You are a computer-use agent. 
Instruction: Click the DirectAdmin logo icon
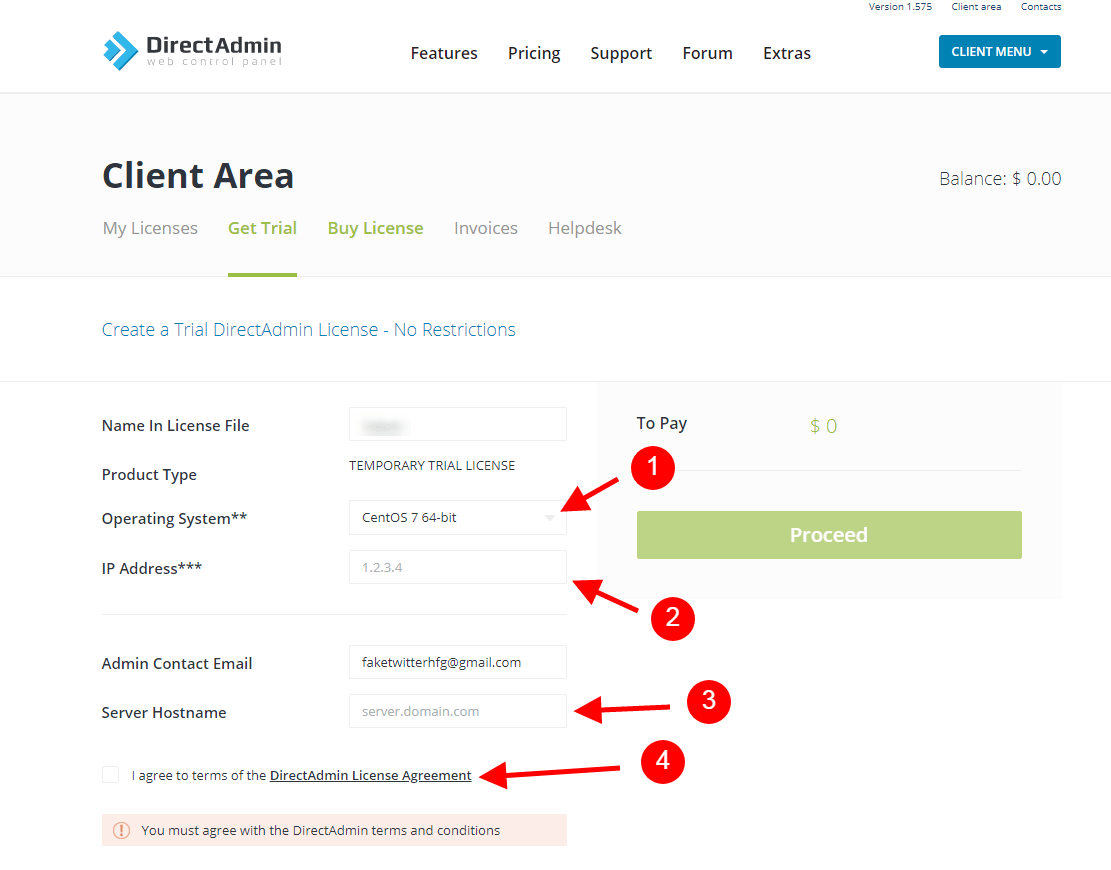[x=120, y=51]
